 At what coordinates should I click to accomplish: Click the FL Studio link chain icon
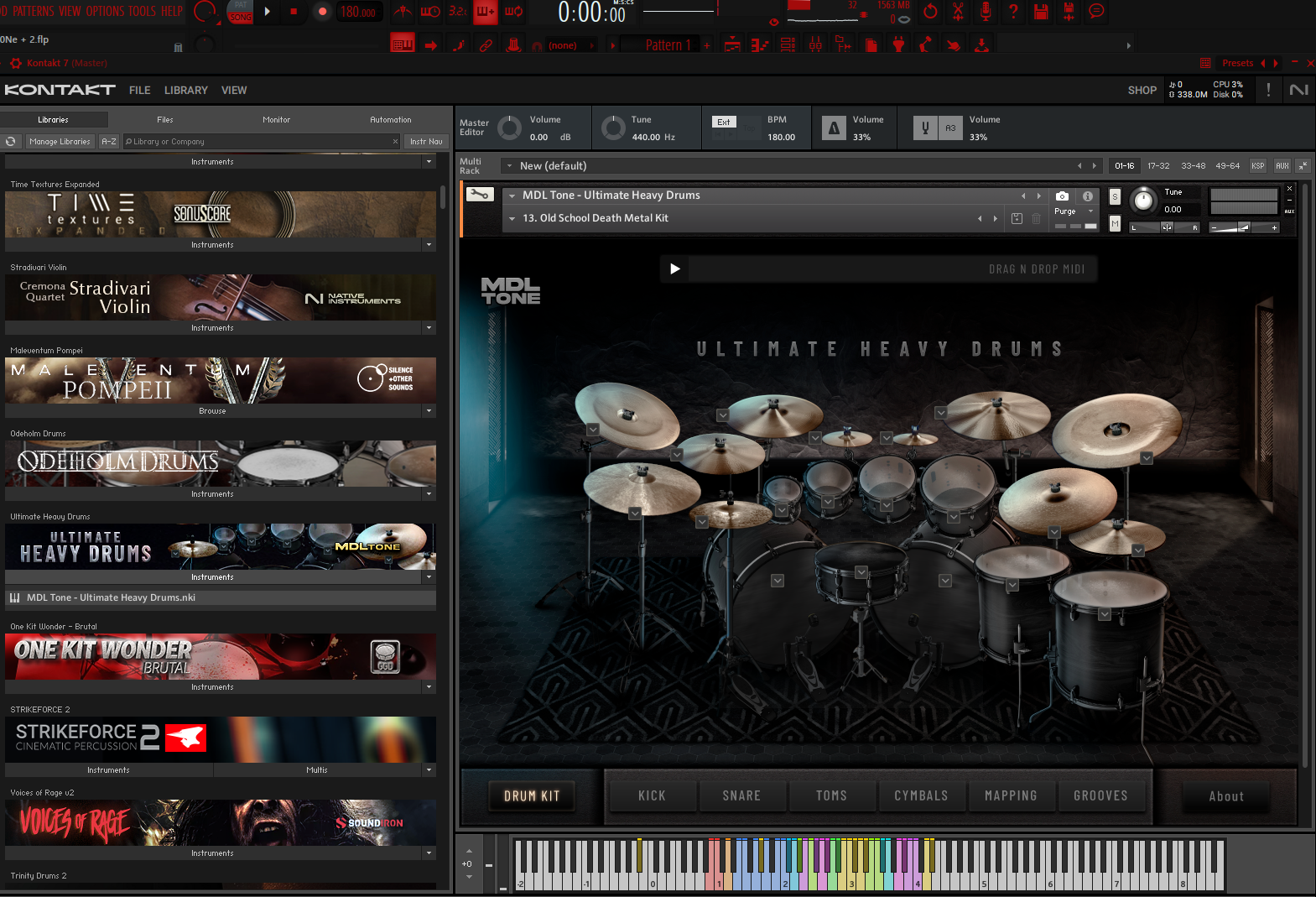tap(486, 45)
